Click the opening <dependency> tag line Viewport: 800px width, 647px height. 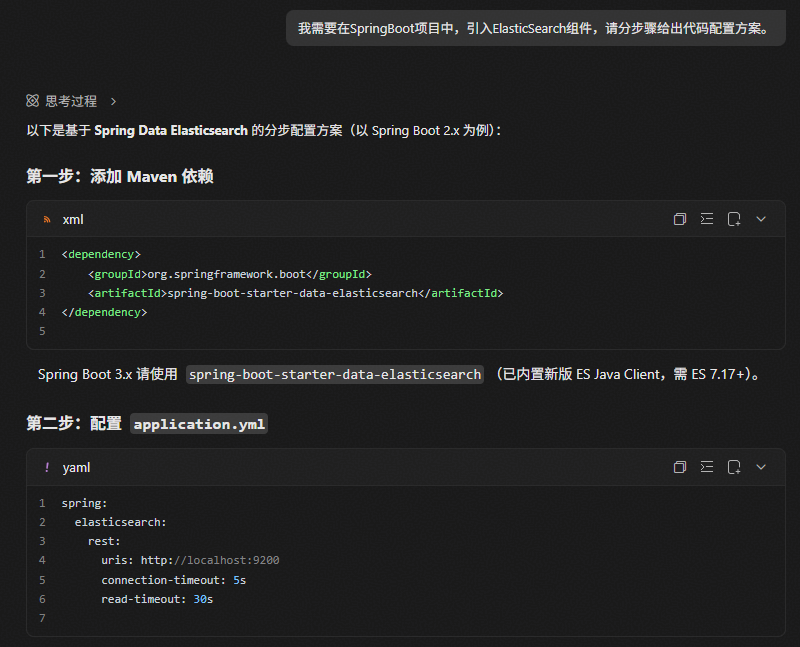point(101,254)
